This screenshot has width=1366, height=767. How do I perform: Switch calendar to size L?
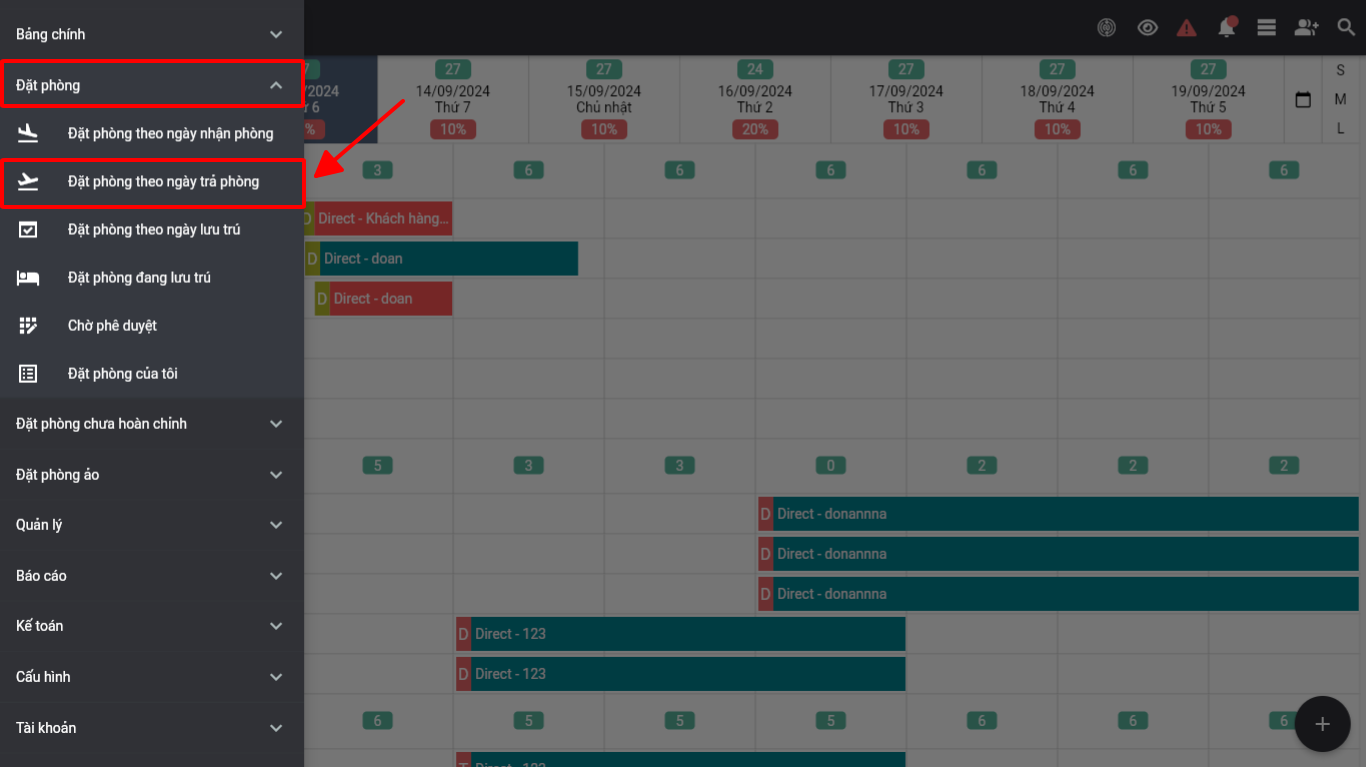(1340, 128)
